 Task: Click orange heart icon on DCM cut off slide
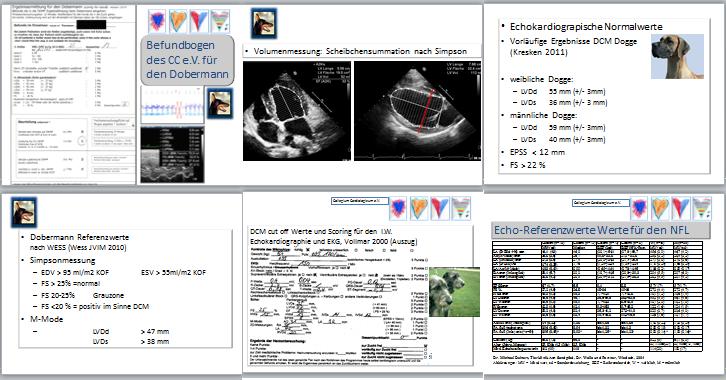point(419,208)
